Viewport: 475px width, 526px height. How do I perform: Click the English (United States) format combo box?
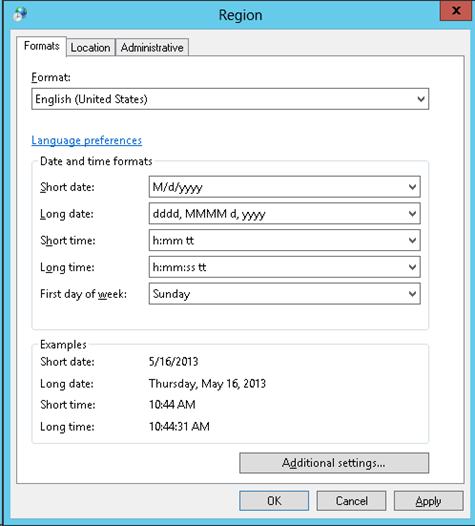tap(230, 99)
